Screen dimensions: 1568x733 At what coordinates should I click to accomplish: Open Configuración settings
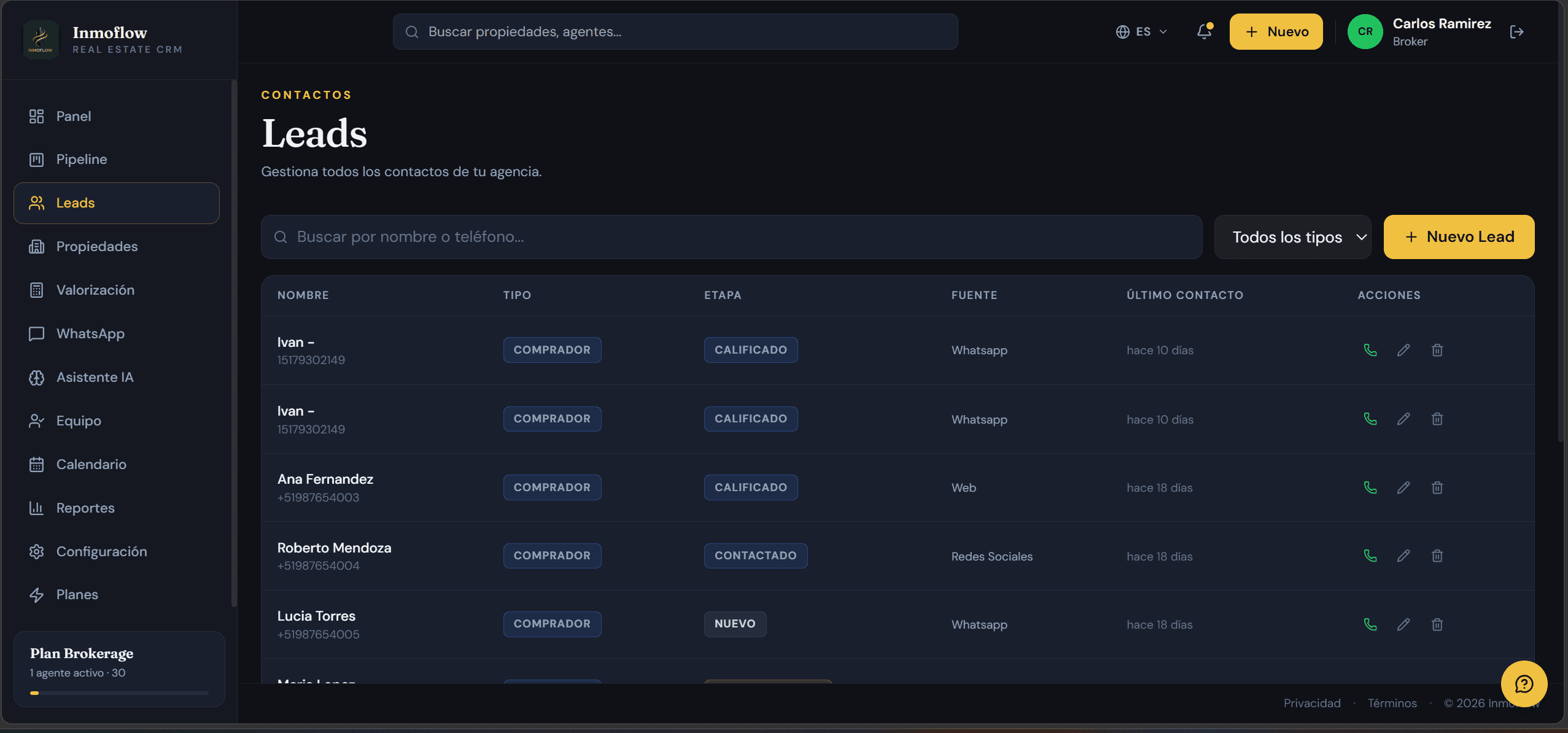[117, 551]
